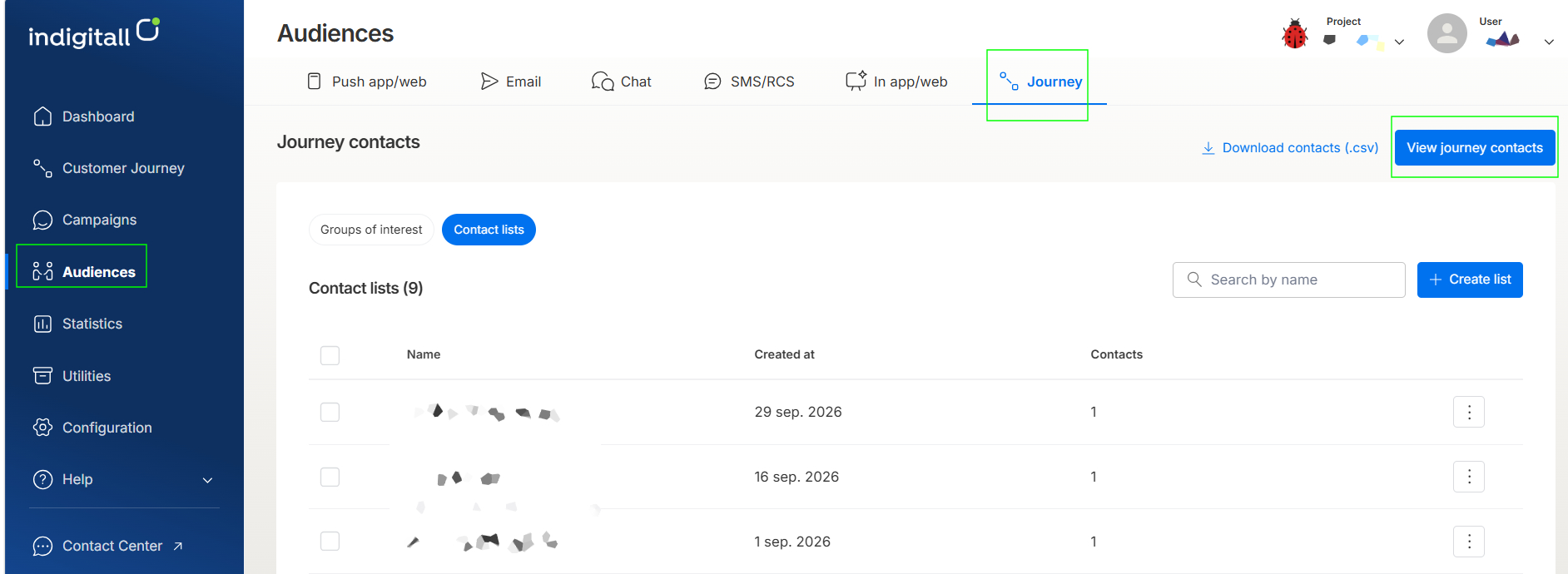The image size is (1568, 574).
Task: Click the Contacts column header
Action: (1116, 354)
